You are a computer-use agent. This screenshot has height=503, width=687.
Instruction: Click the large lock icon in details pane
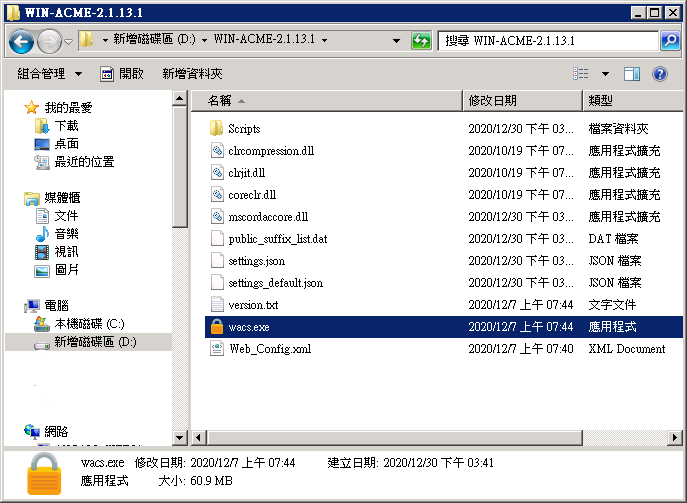43,475
